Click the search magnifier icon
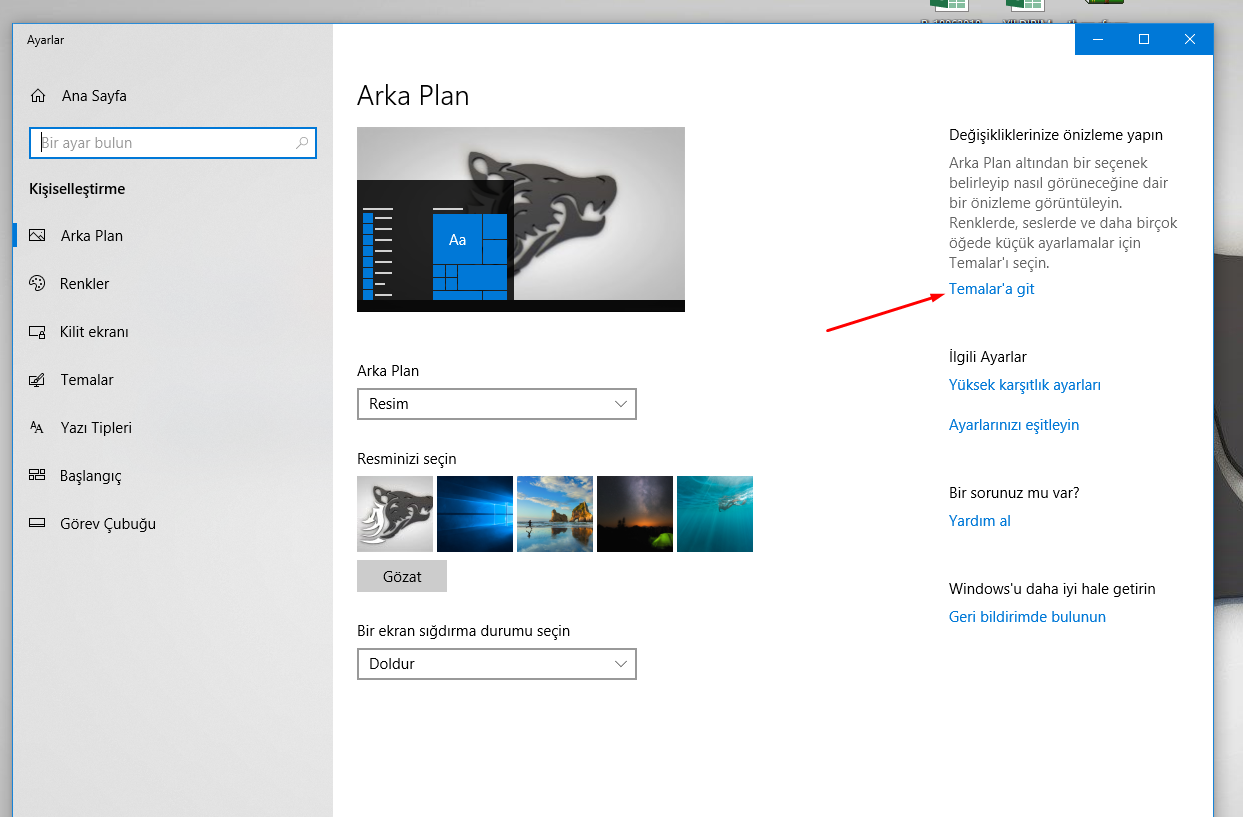1243x817 pixels. (302, 143)
